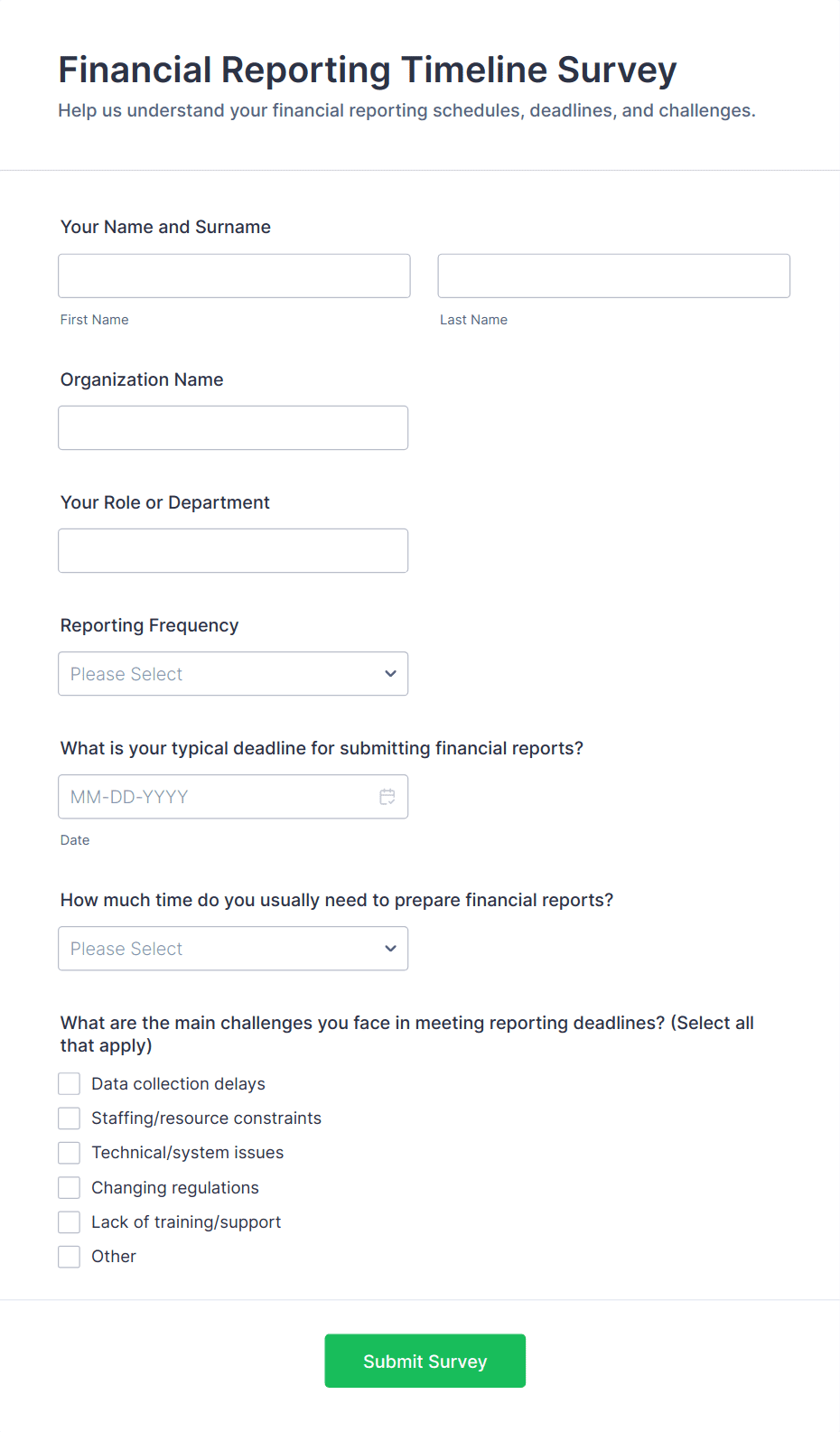Focus the First Name input field

pos(234,276)
